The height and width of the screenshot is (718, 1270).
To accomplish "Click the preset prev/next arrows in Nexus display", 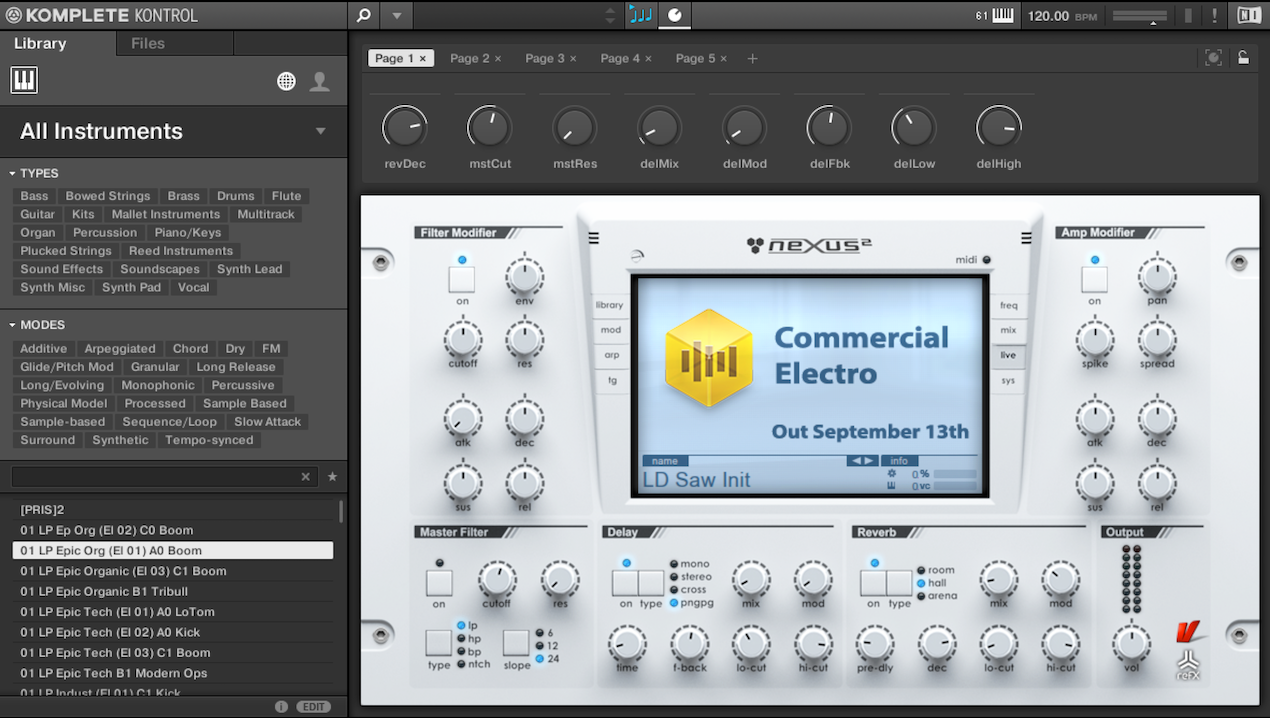I will (x=862, y=461).
